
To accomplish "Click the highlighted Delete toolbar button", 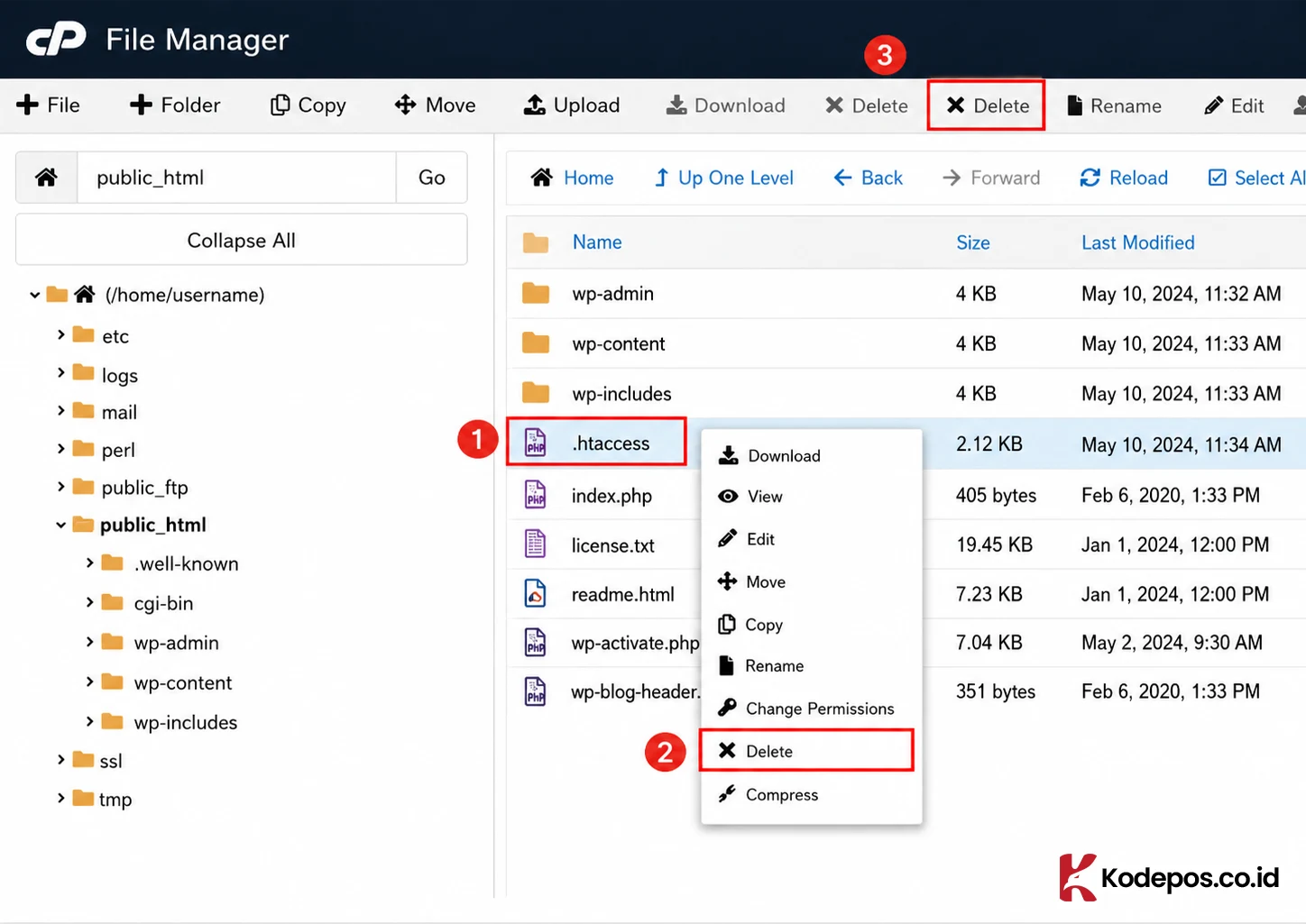I will [x=987, y=105].
